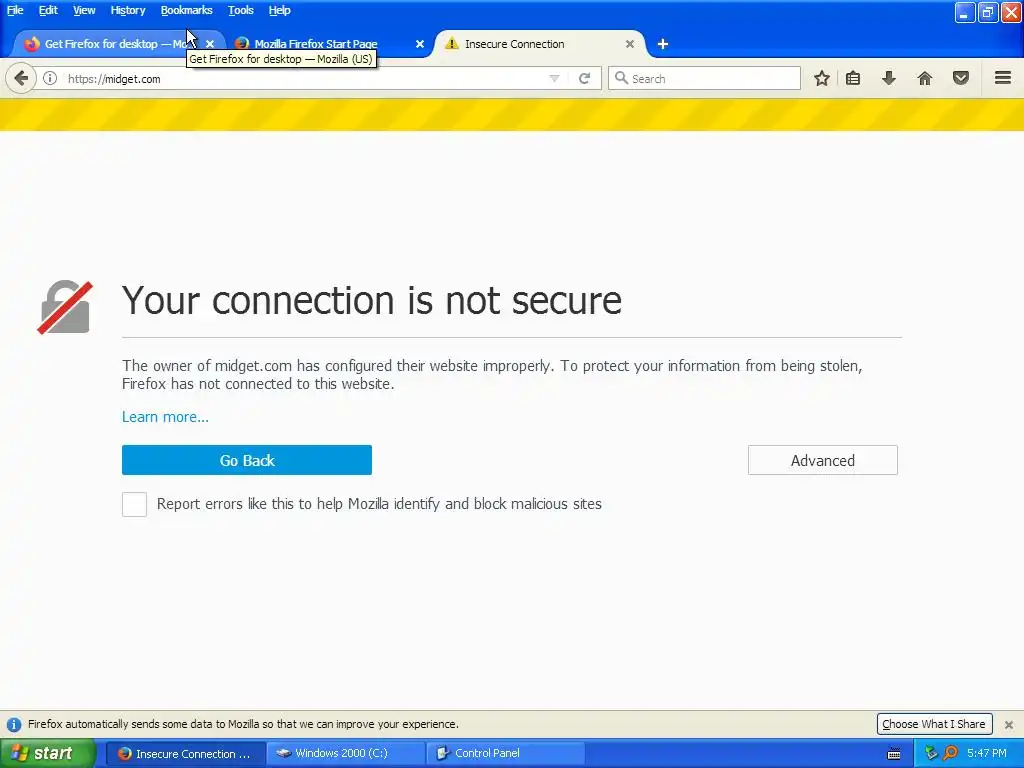
Task: Click the Go Back button
Action: pyautogui.click(x=247, y=460)
